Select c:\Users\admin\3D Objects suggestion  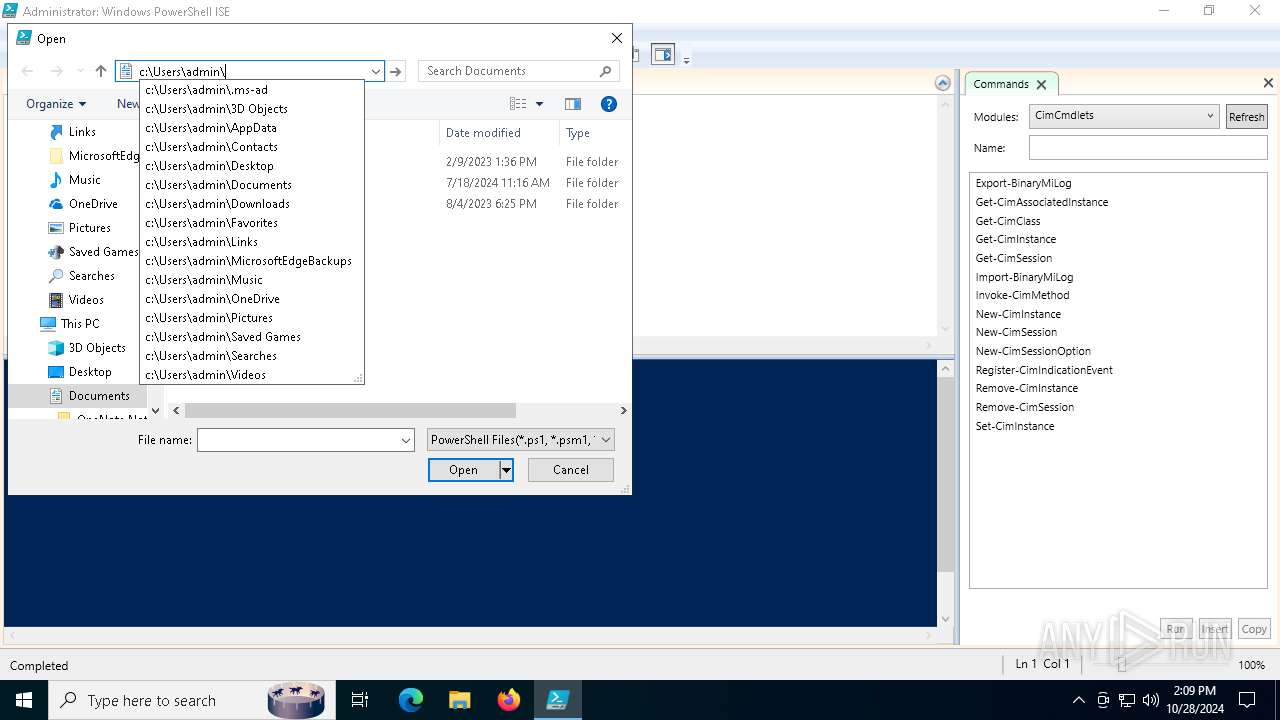pyautogui.click(x=252, y=109)
